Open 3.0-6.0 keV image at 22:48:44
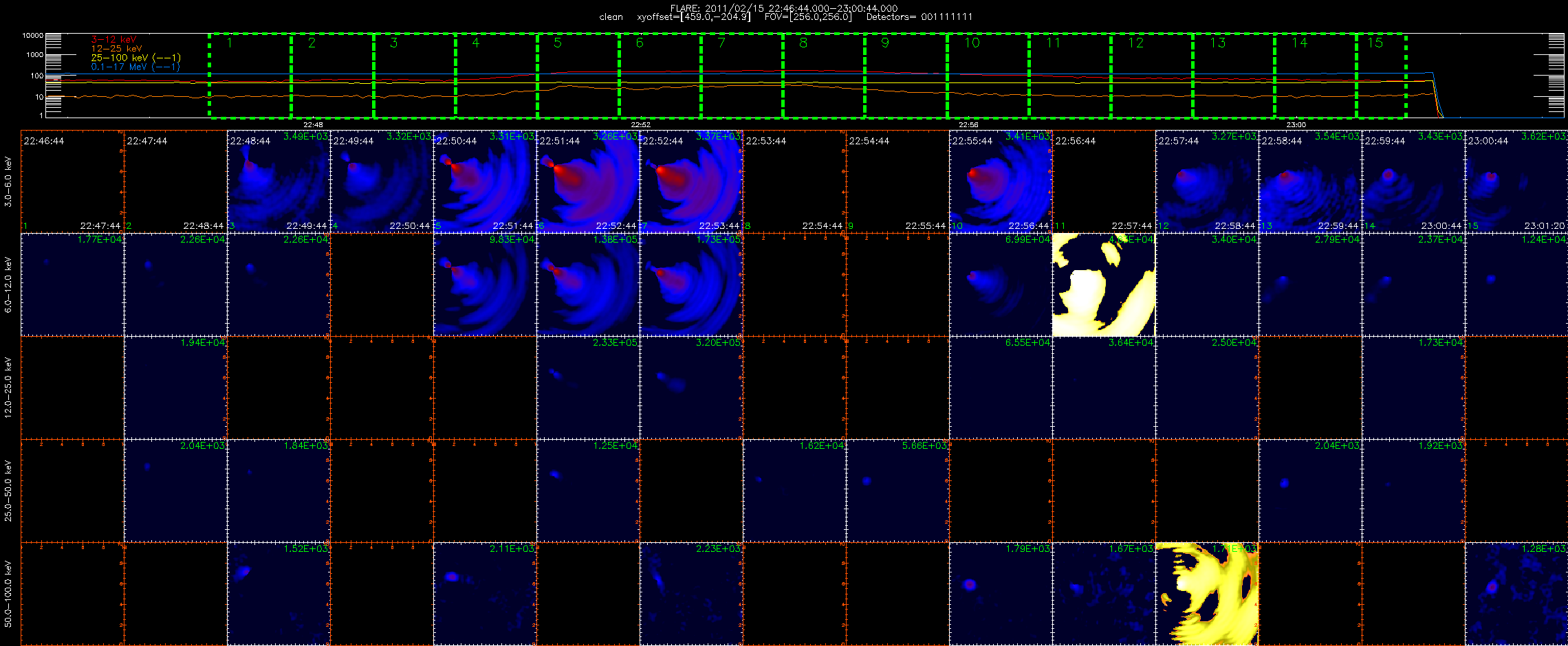Image resolution: width=1568 pixels, height=646 pixels. (279, 181)
